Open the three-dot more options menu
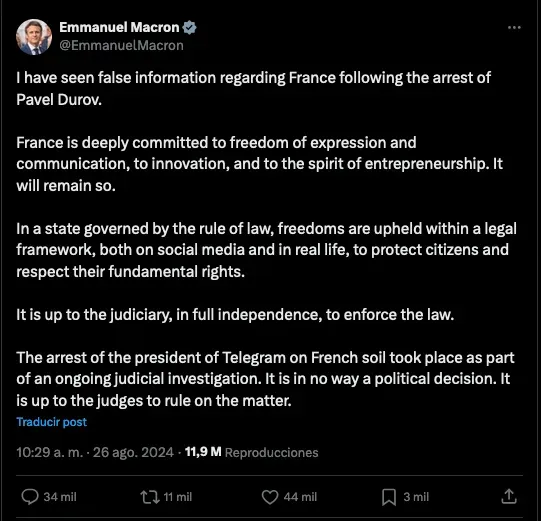This screenshot has height=521, width=541. 514,28
